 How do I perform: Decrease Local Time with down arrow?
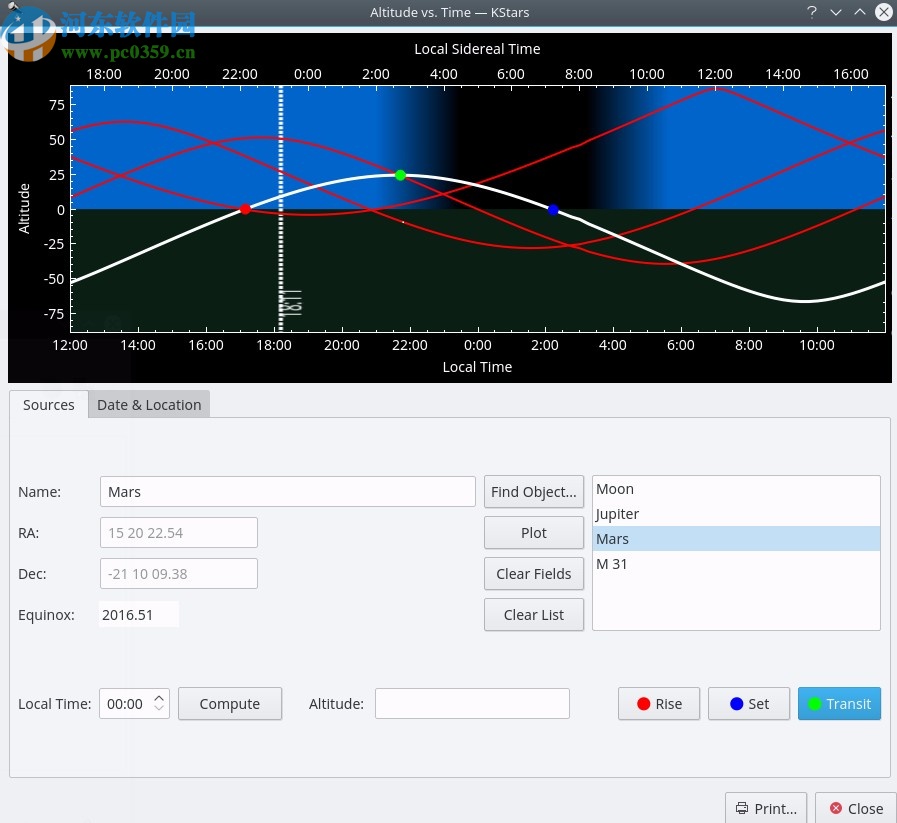[x=160, y=710]
